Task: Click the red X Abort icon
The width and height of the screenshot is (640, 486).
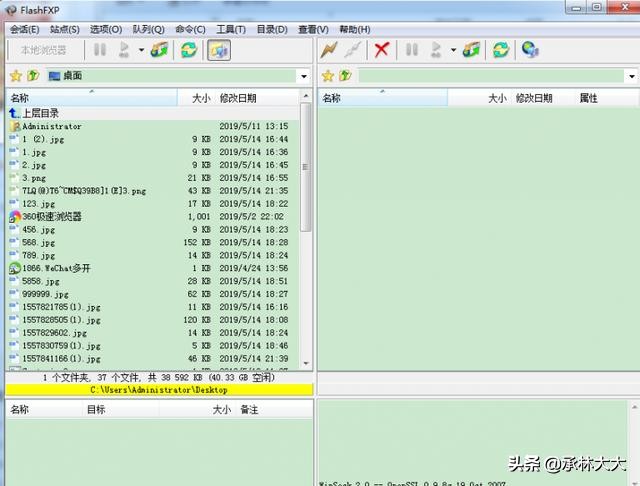Action: 382,50
